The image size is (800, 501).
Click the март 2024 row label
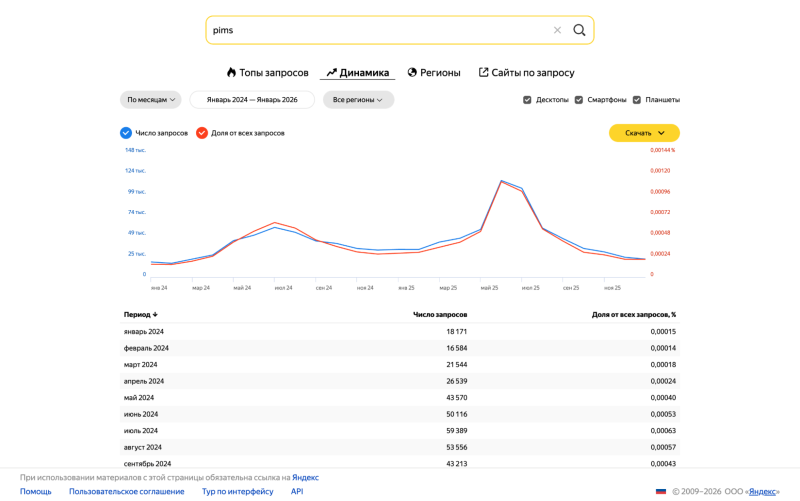[x=140, y=365]
